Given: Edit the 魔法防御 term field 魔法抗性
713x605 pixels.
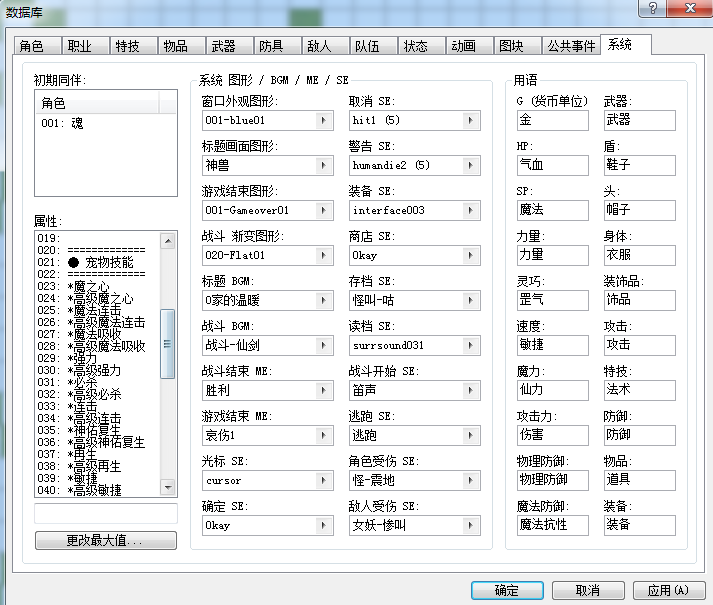Looking at the screenshot, I should (x=552, y=526).
